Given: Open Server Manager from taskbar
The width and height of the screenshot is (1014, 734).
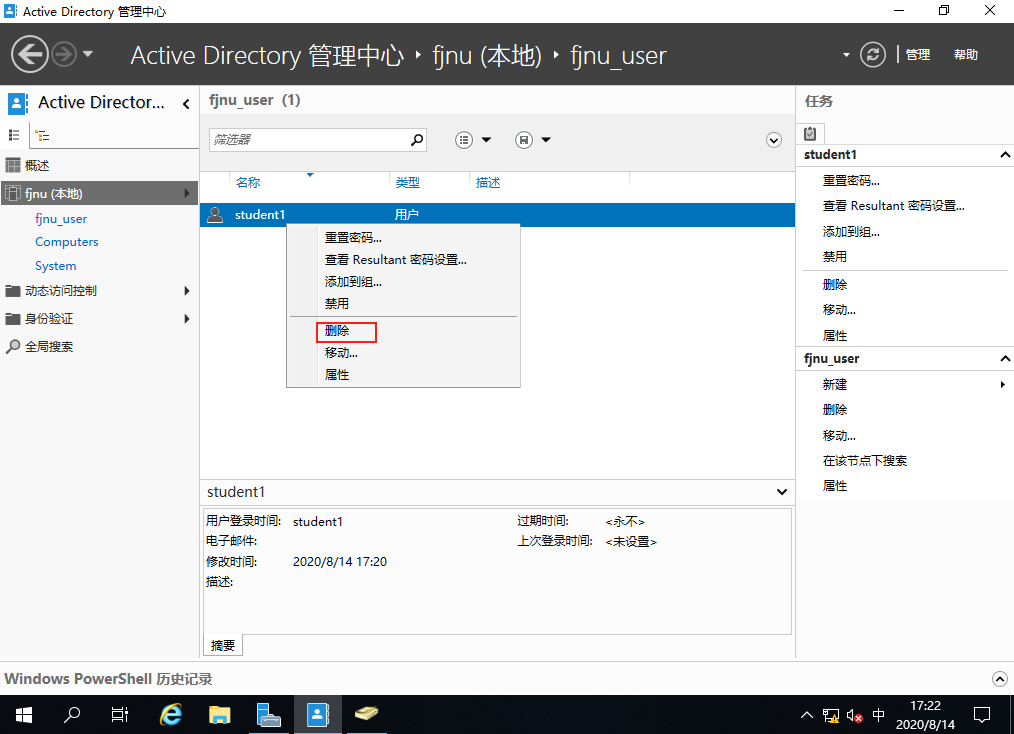Looking at the screenshot, I should [x=268, y=715].
